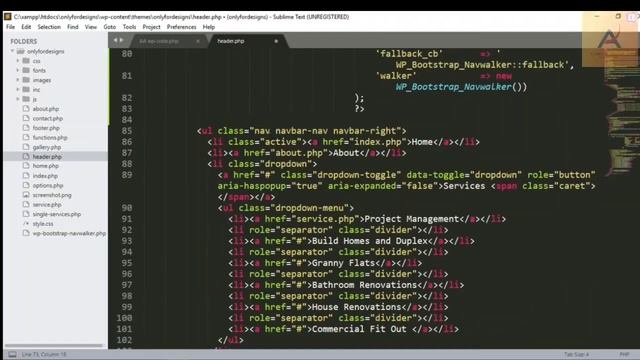
Task: Click the css folder icon
Action: (26, 61)
